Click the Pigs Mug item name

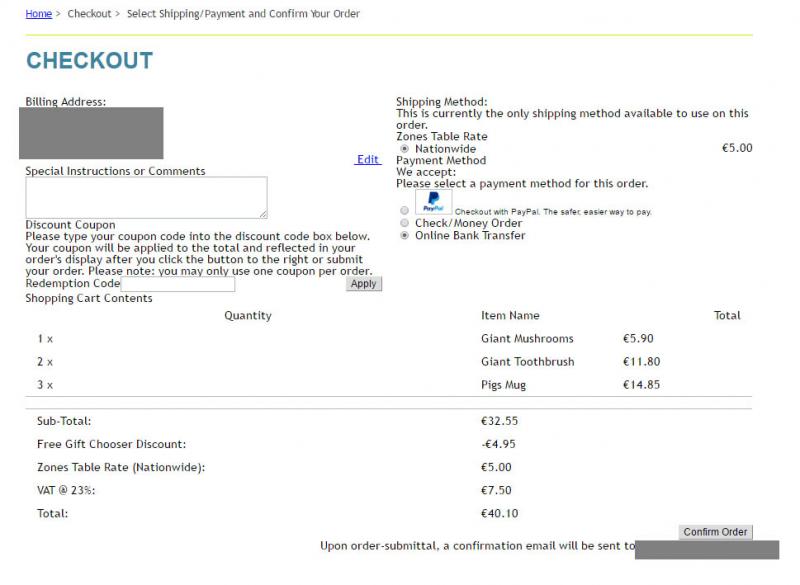click(503, 385)
